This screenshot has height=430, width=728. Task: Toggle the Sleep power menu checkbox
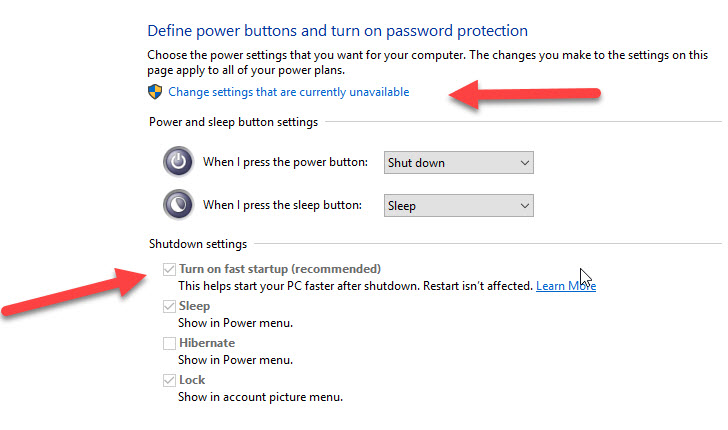169,306
